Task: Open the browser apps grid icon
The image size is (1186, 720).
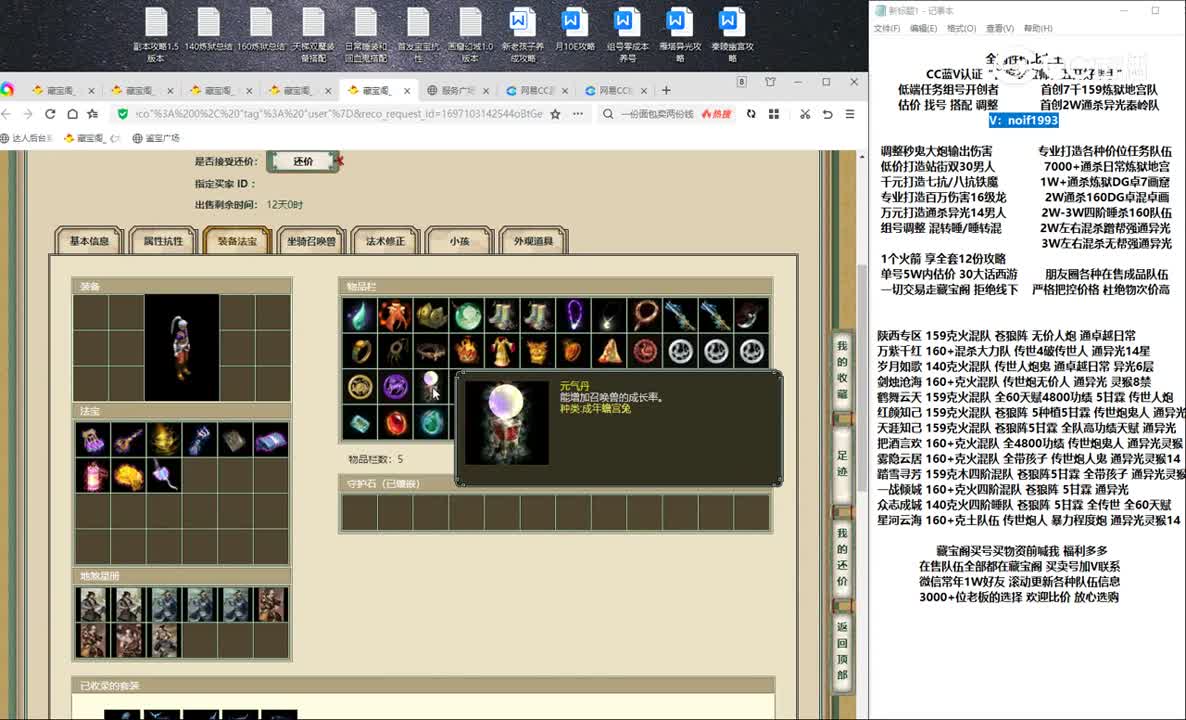Action: coord(774,113)
